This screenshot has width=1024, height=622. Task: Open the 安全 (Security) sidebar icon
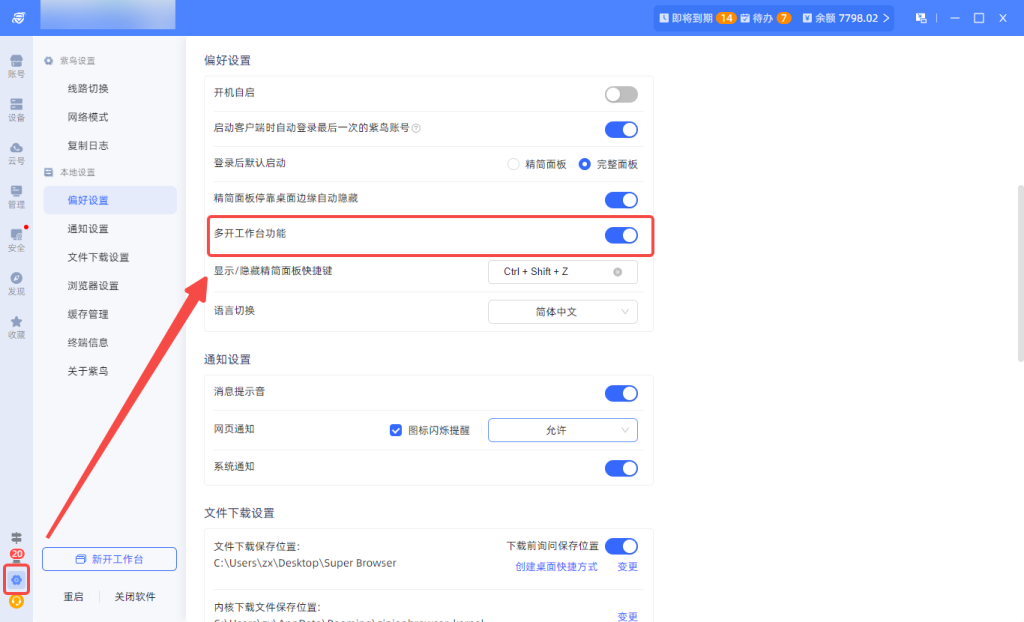(x=16, y=238)
